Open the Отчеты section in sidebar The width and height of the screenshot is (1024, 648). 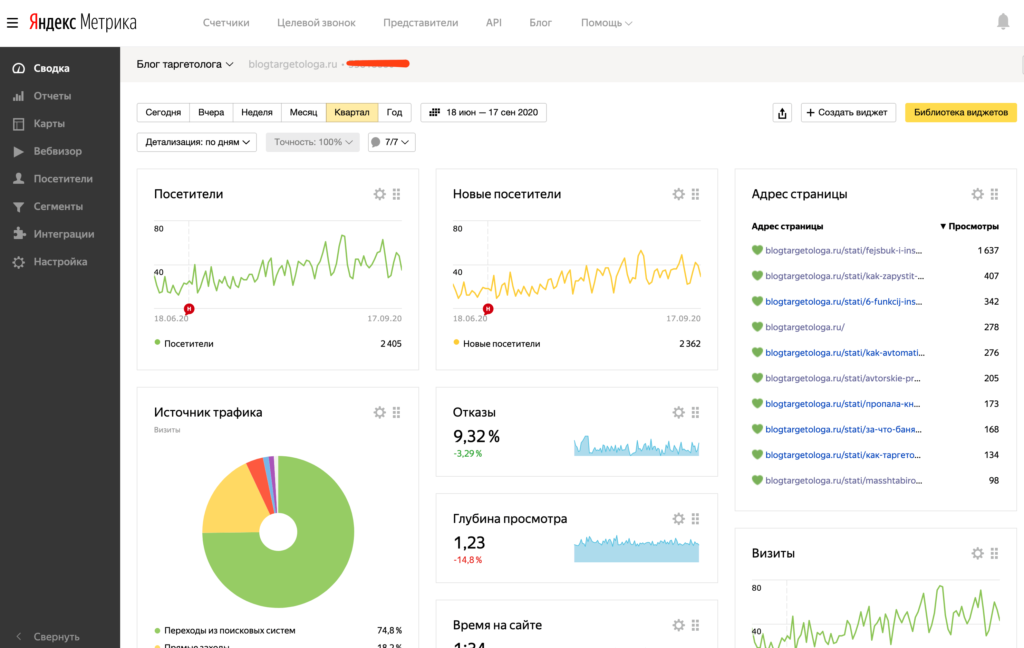tap(52, 96)
